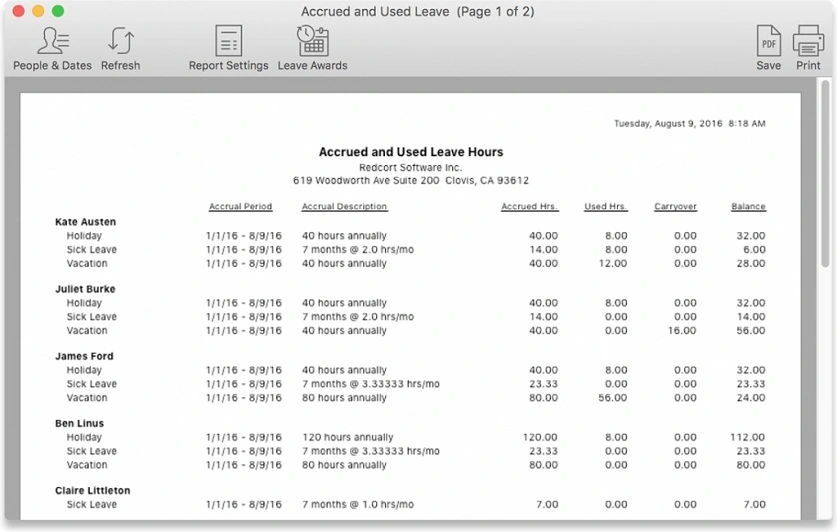
Task: Click the Accrual Description column header
Action: (x=344, y=207)
